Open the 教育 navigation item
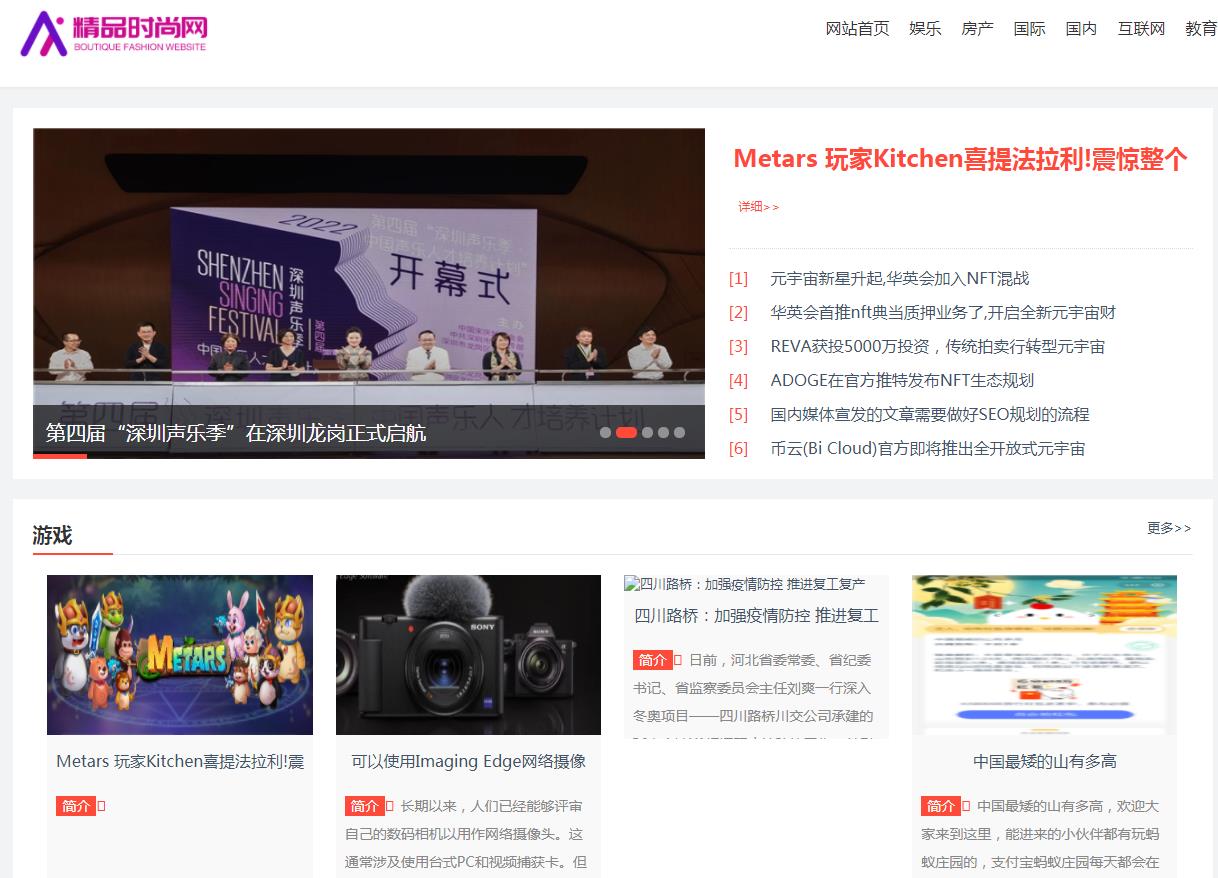Image resolution: width=1218 pixels, height=878 pixels. [x=1201, y=29]
